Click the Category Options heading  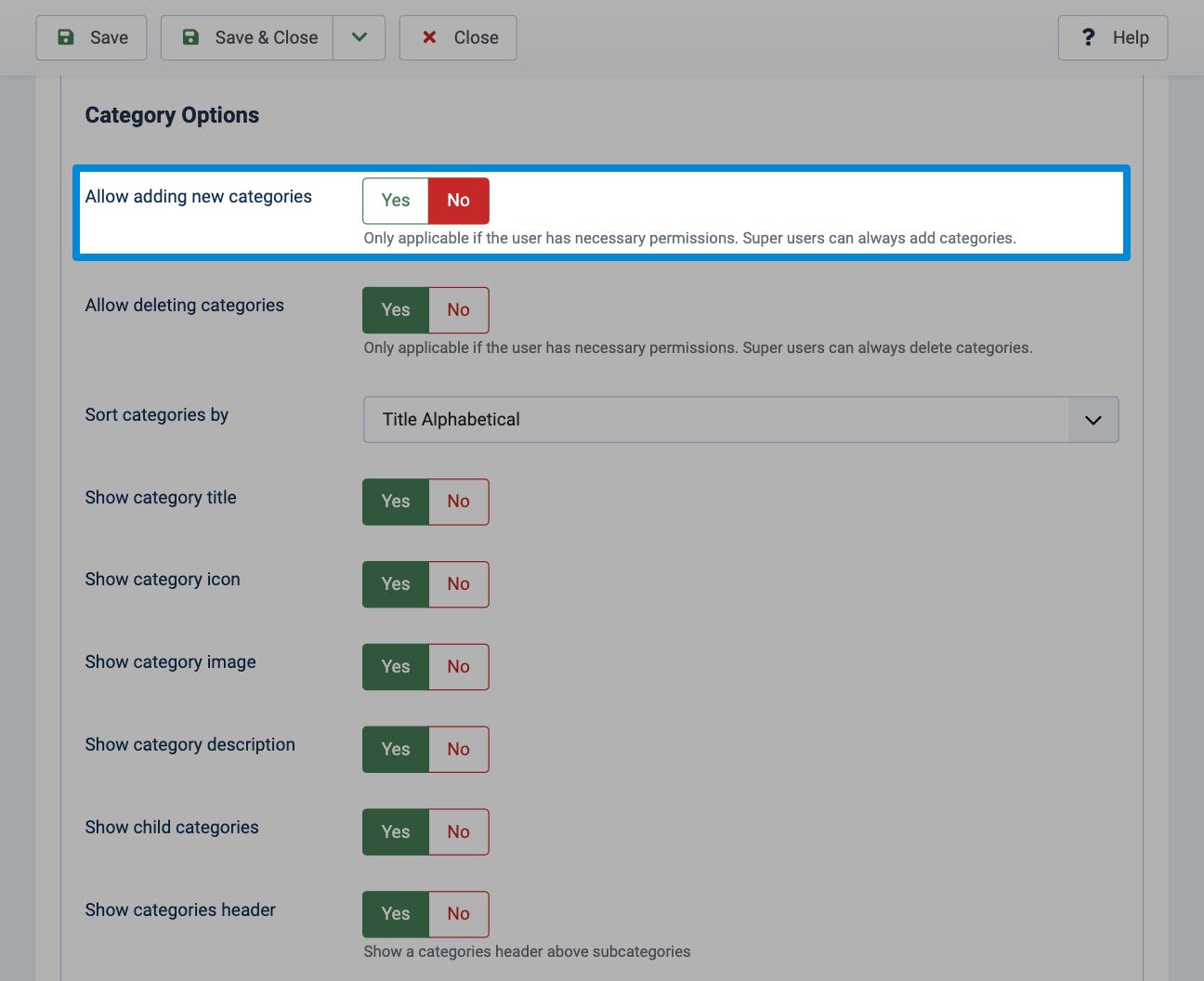(172, 115)
